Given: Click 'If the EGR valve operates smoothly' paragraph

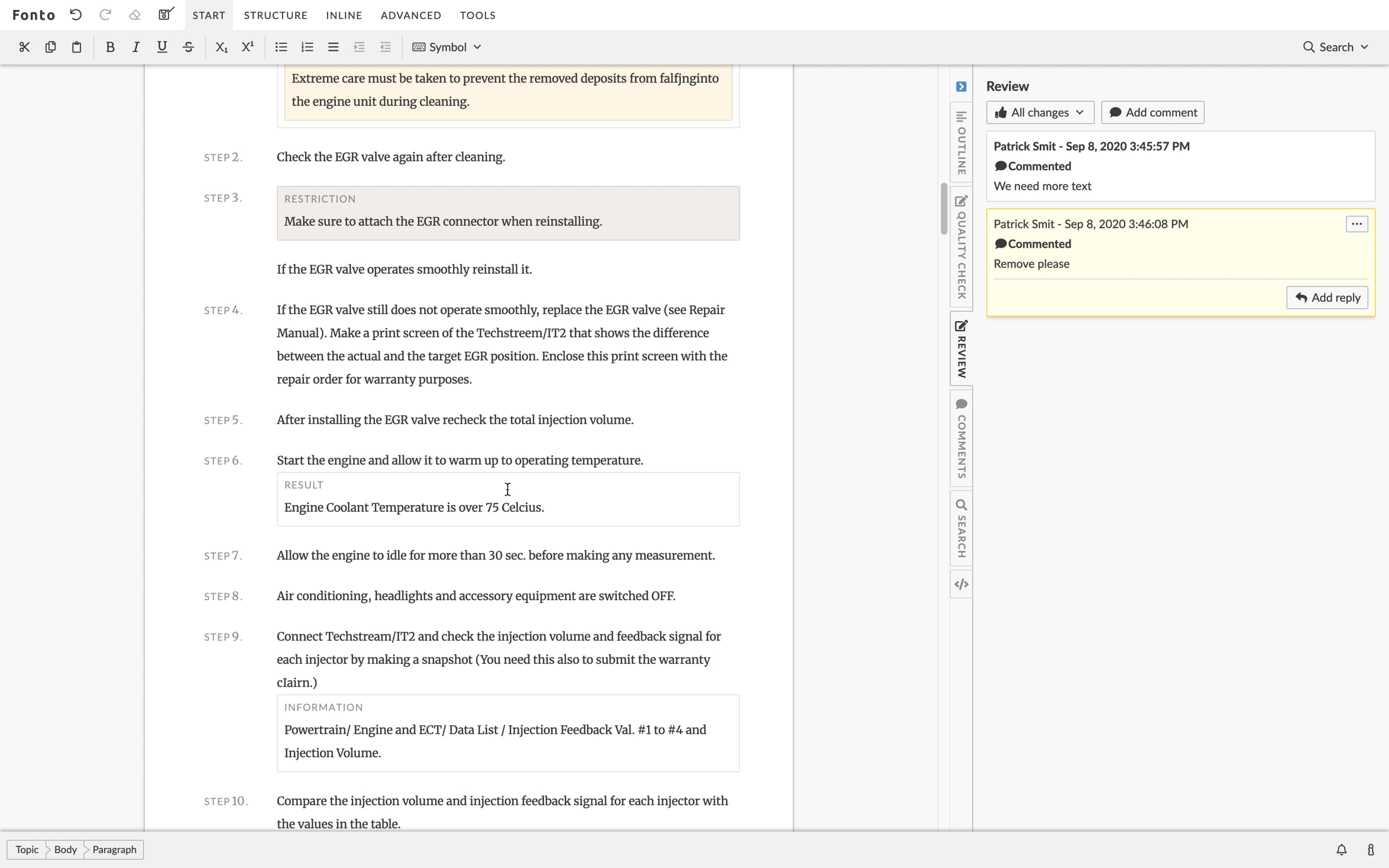Looking at the screenshot, I should click(x=404, y=269).
